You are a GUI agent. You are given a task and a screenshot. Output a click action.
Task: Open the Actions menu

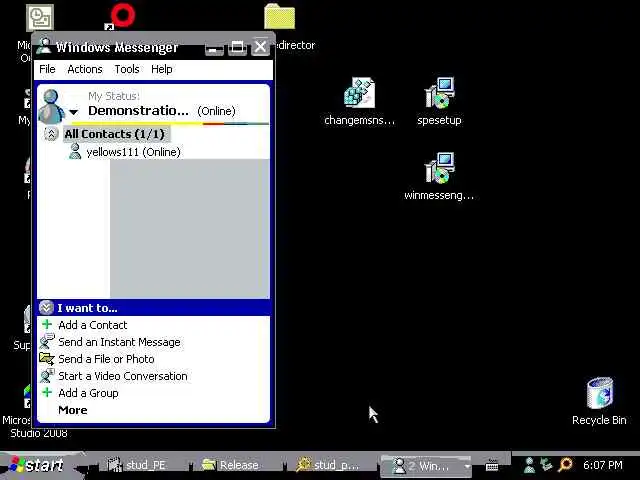click(x=85, y=69)
